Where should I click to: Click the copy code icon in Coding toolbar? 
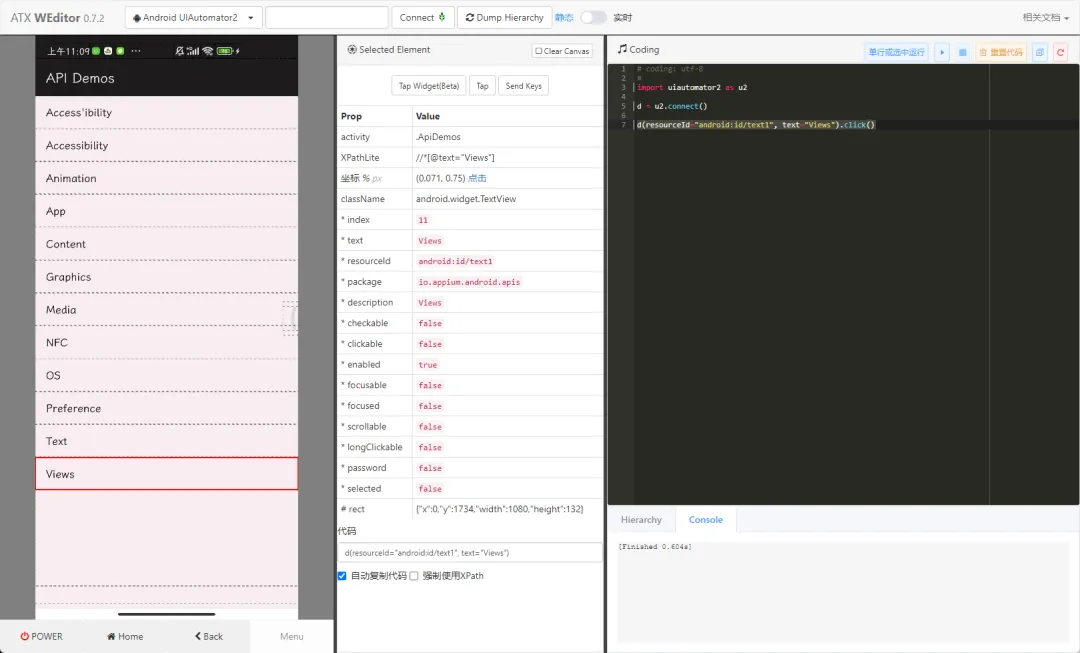[x=1039, y=52]
